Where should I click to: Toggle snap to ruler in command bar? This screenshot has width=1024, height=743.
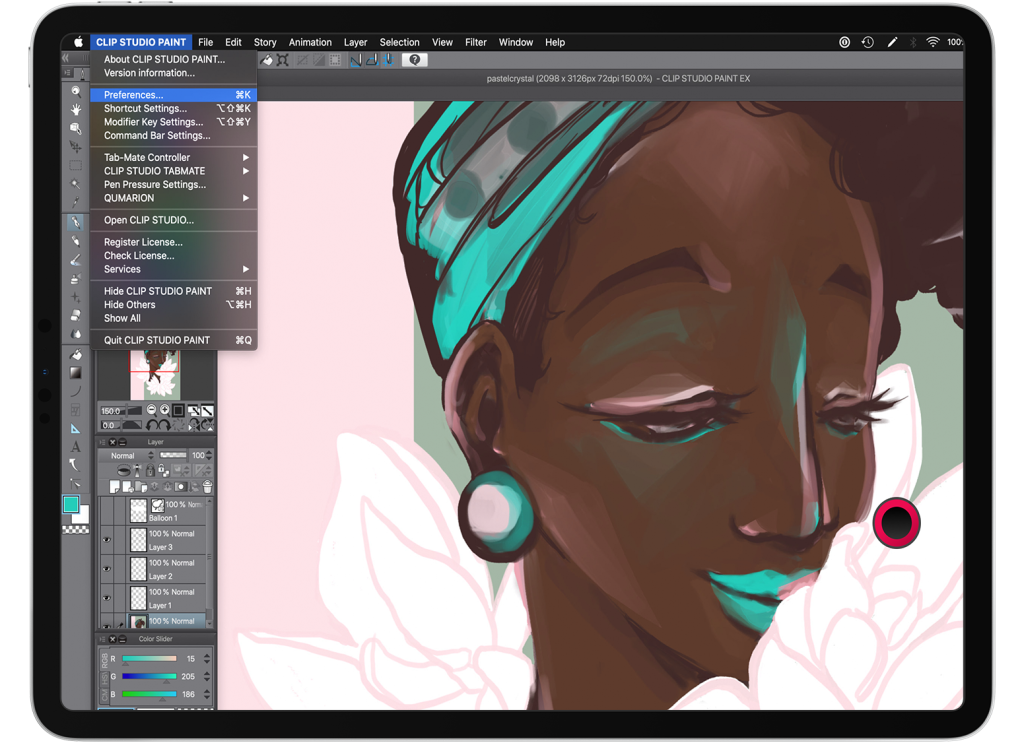[x=356, y=60]
